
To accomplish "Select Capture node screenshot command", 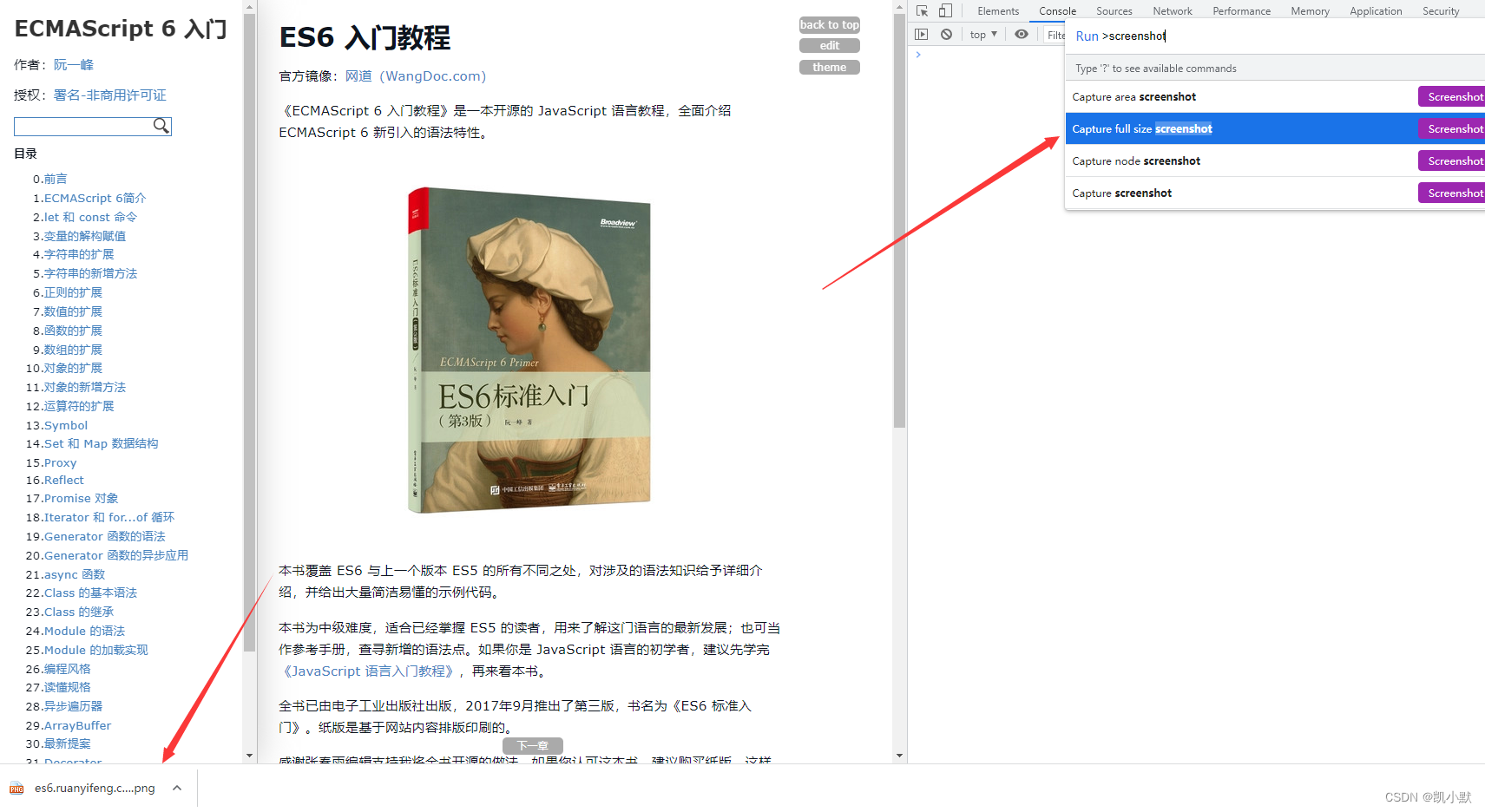I will (1275, 161).
